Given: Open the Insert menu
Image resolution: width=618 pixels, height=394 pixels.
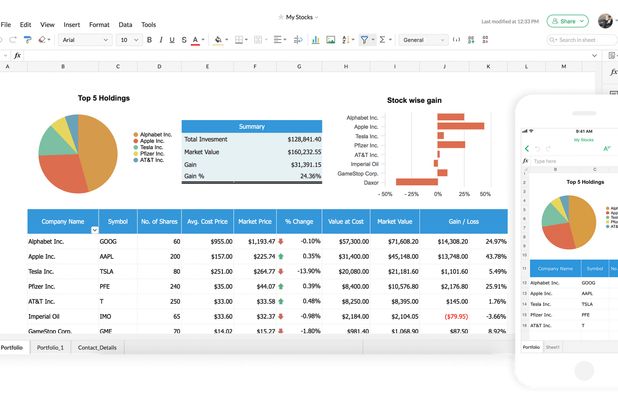Looking at the screenshot, I should [x=72, y=24].
